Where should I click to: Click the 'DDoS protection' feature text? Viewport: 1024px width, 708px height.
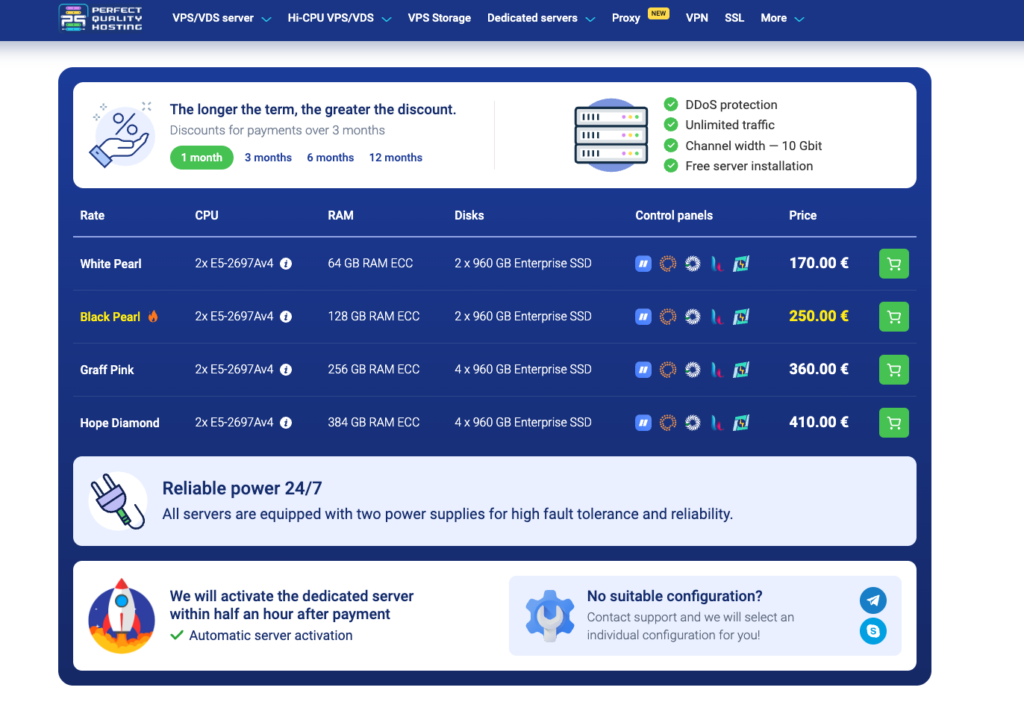(x=731, y=105)
